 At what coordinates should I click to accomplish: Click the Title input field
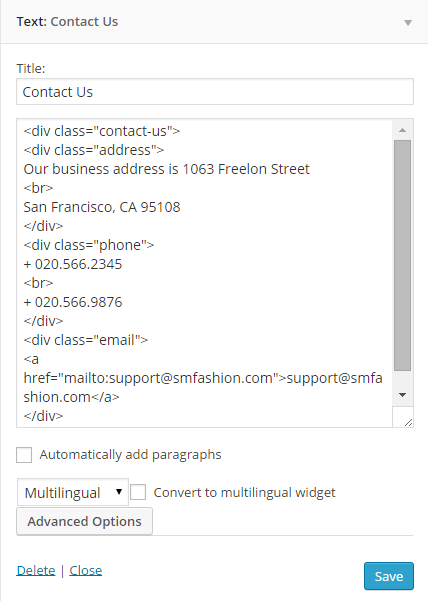pos(215,92)
